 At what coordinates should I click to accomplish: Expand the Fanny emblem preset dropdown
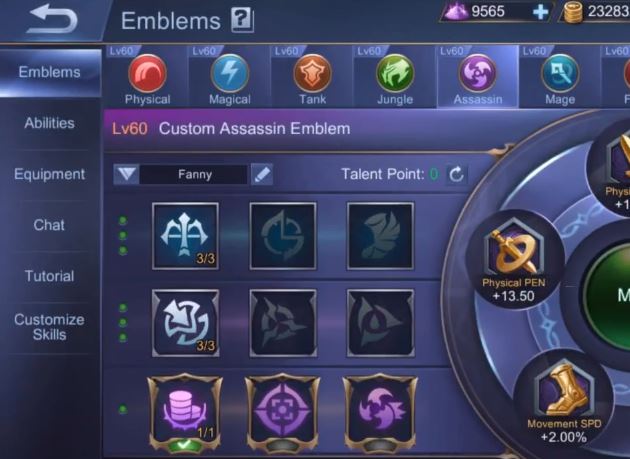(x=127, y=174)
